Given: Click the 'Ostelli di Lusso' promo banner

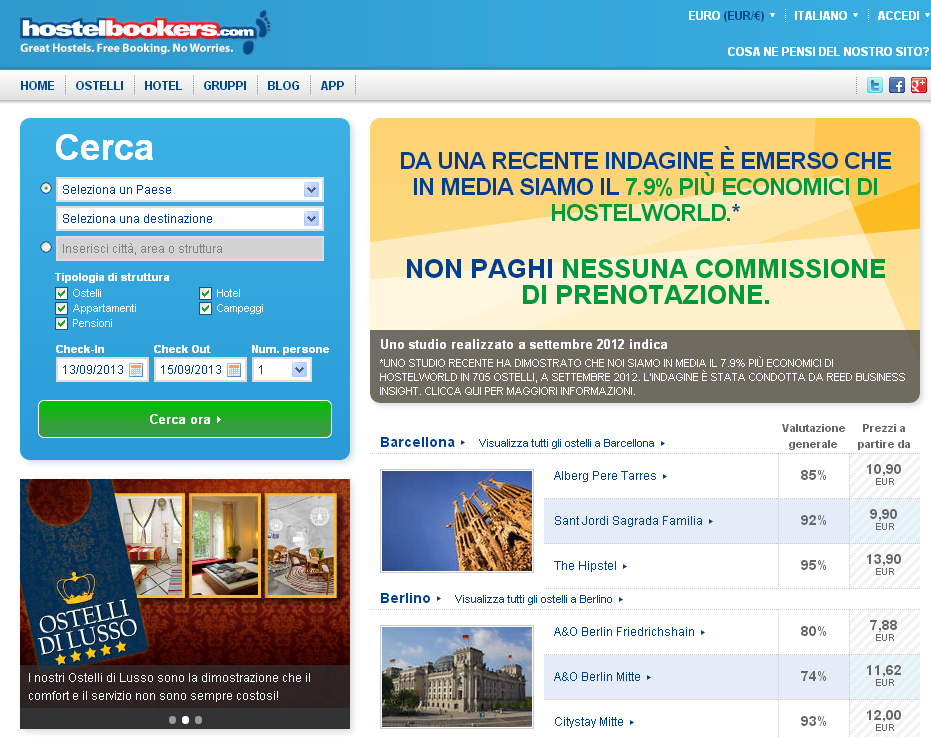Looking at the screenshot, I should coord(185,604).
